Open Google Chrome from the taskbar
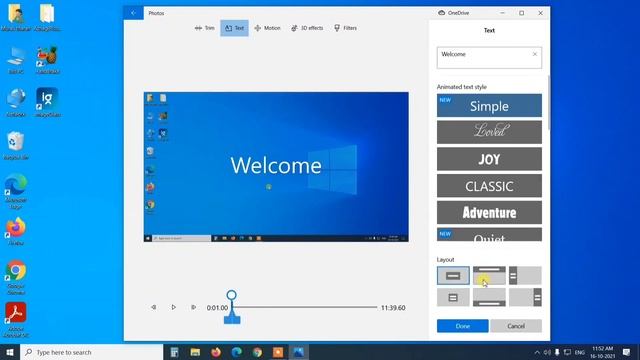This screenshot has width=640, height=360. [257, 352]
